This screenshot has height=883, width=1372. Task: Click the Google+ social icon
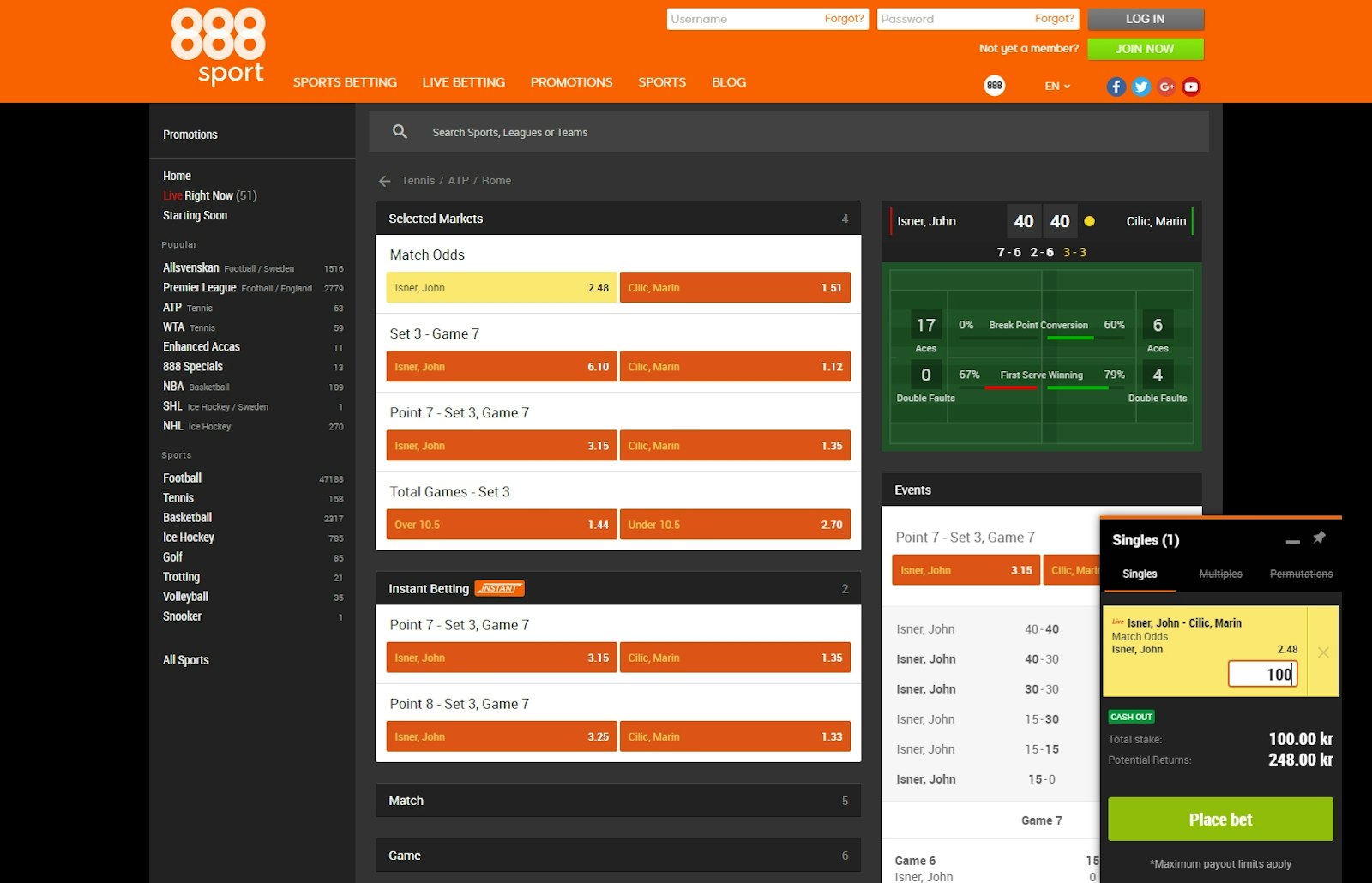tap(1166, 86)
